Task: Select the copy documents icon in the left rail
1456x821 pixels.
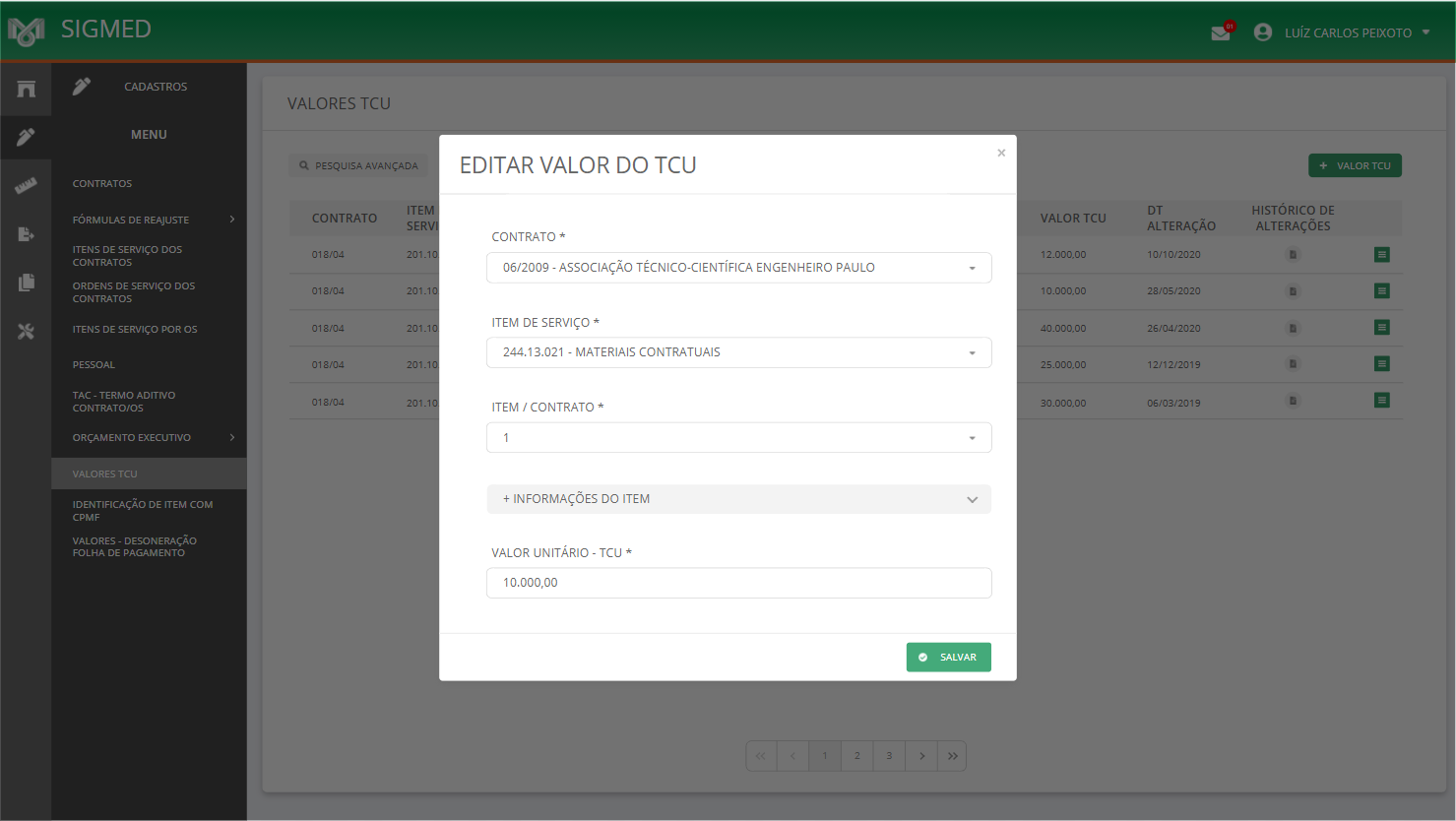Action: point(27,283)
